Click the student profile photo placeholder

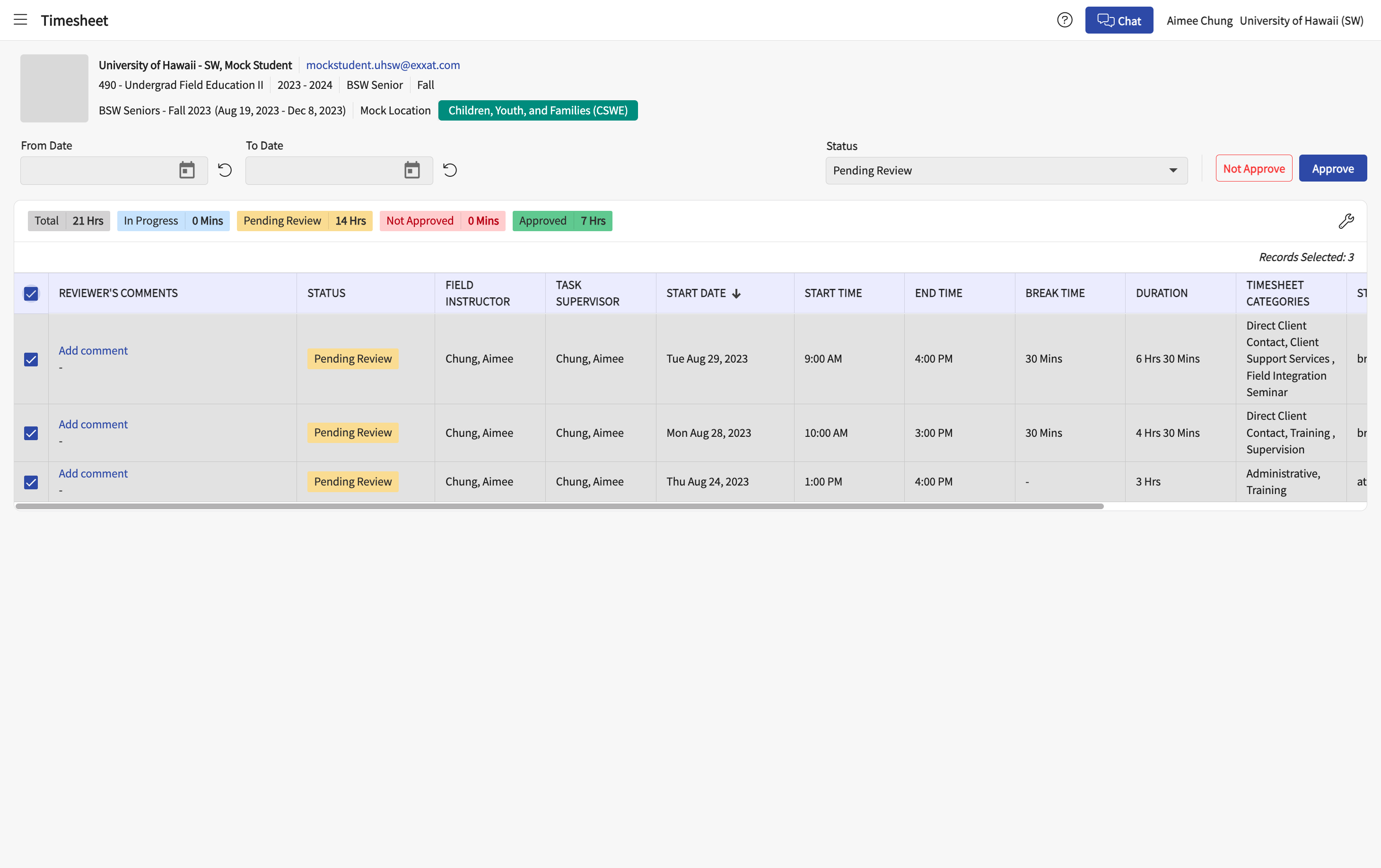click(54, 88)
